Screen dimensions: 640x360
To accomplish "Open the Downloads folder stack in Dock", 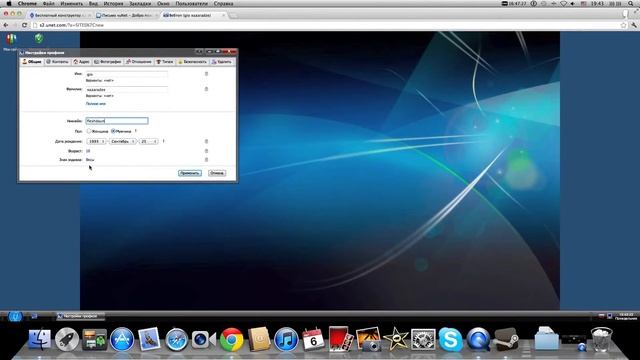I will point(547,339).
